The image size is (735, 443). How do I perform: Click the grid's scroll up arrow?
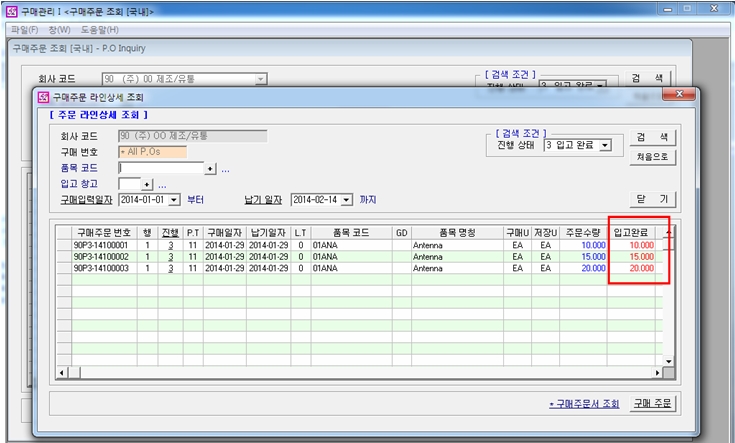669,233
